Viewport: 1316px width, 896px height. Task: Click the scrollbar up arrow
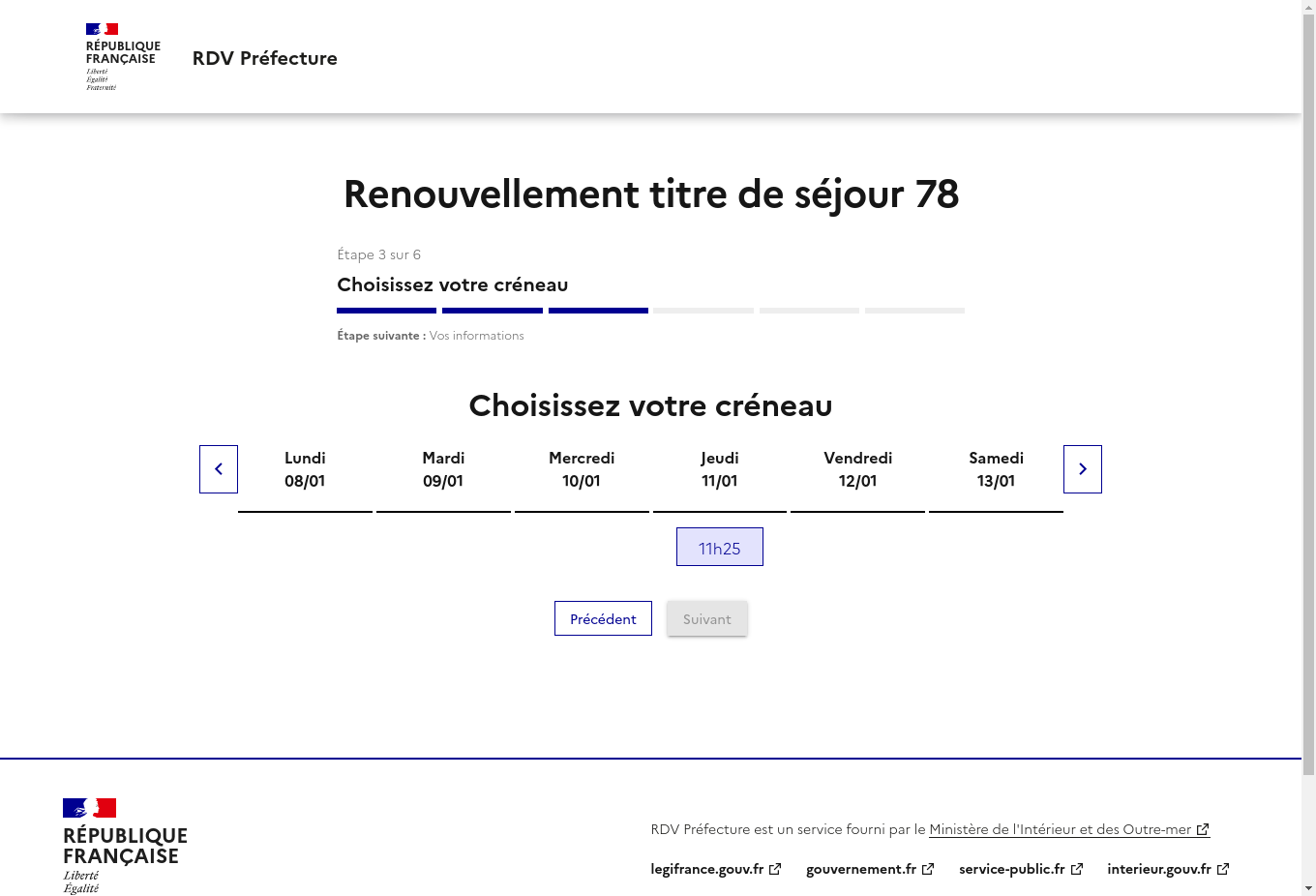click(1308, 8)
